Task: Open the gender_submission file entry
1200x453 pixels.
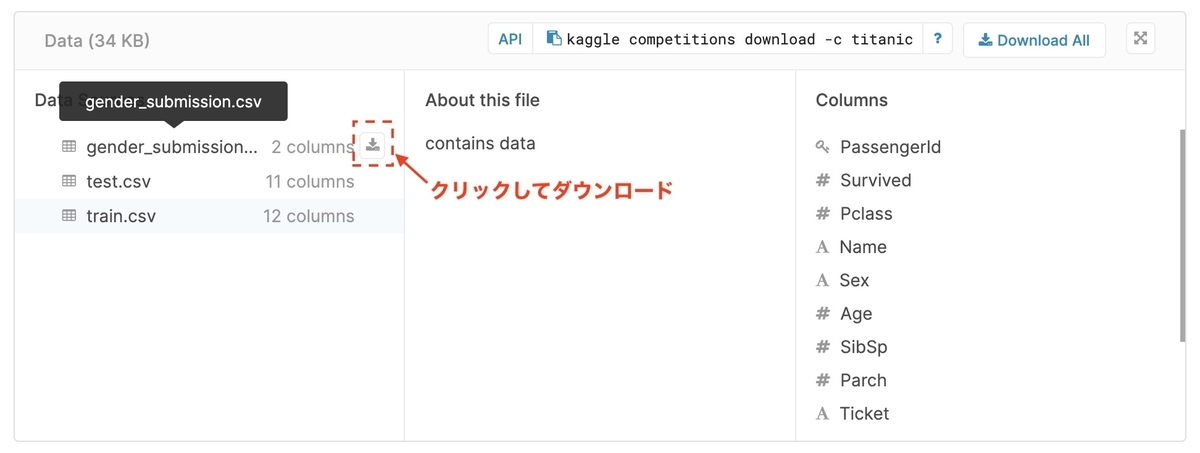Action: pyautogui.click(x=172, y=147)
